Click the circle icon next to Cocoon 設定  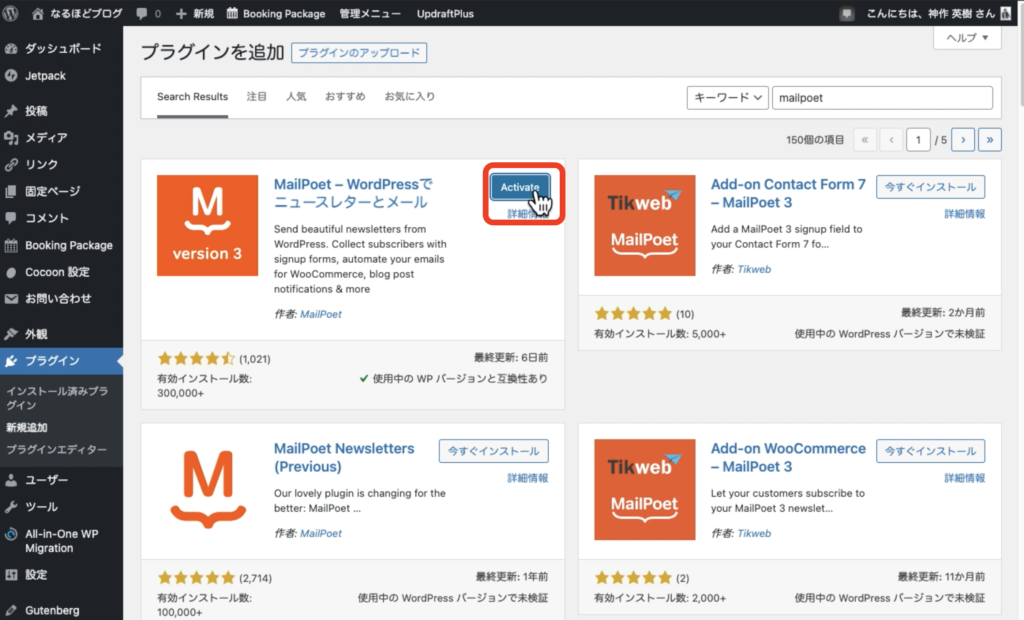[x=11, y=272]
